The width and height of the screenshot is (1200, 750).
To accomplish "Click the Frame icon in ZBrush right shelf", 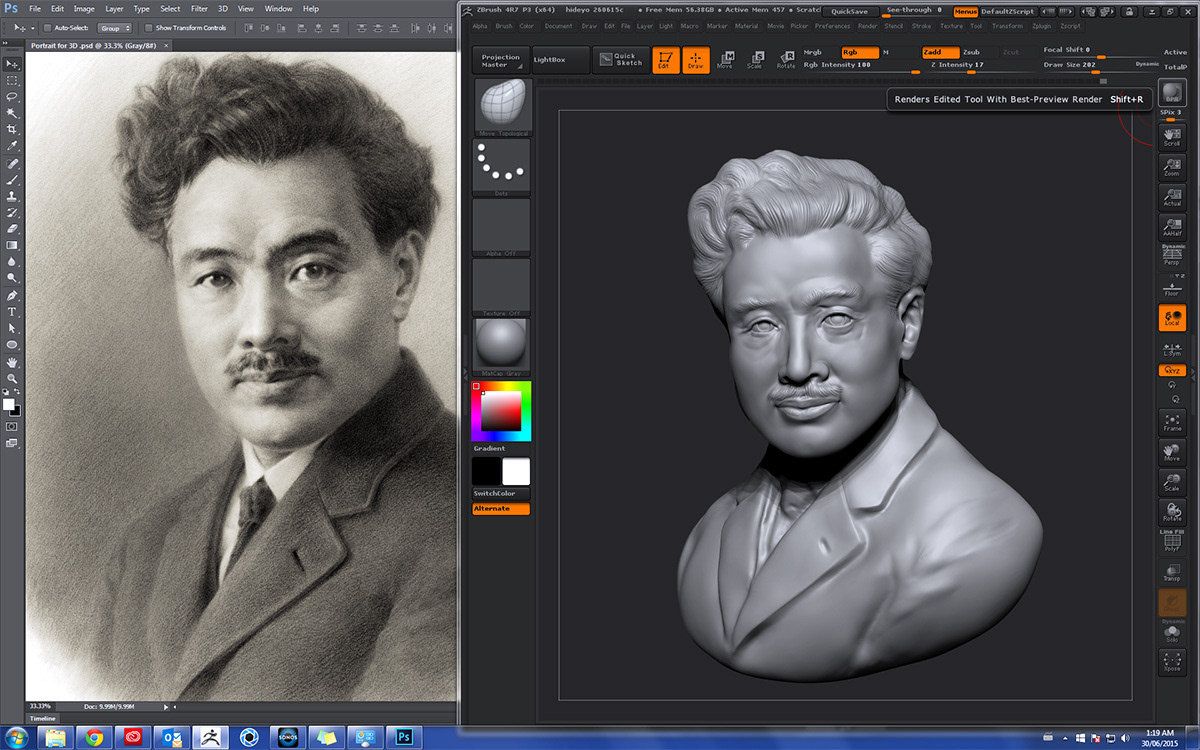I will tap(1171, 422).
